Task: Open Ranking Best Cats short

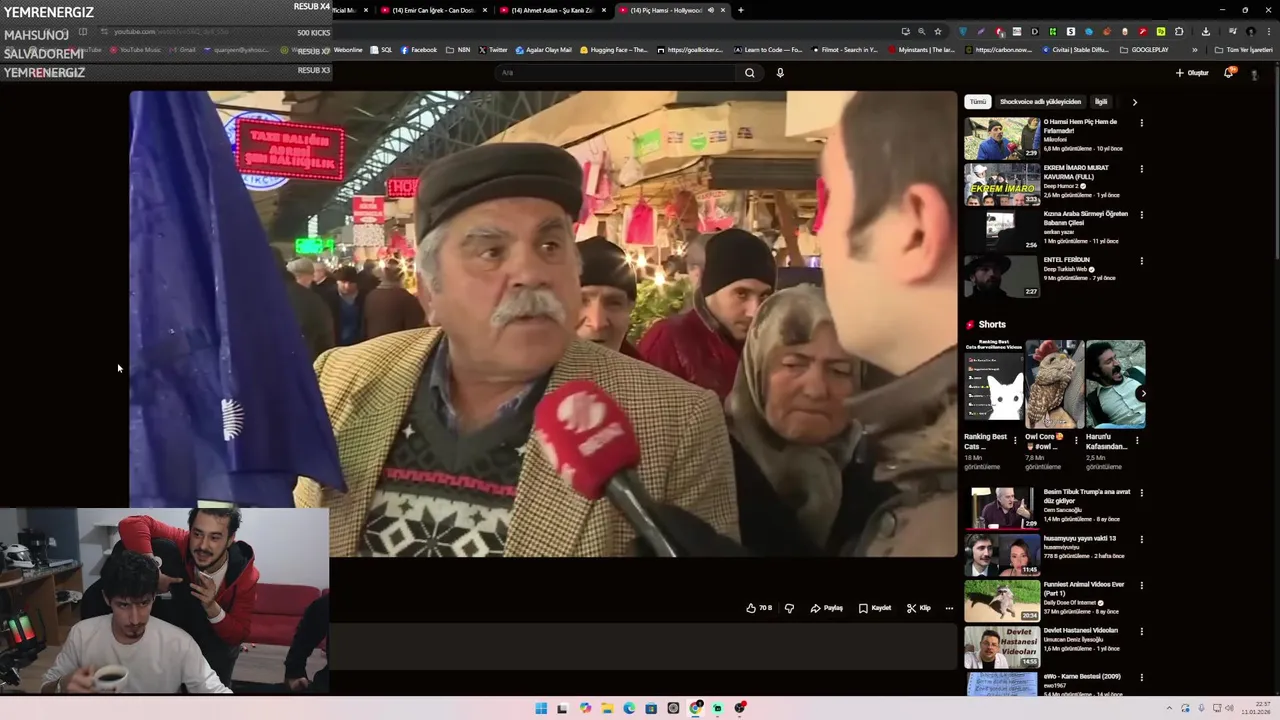Action: [x=993, y=384]
